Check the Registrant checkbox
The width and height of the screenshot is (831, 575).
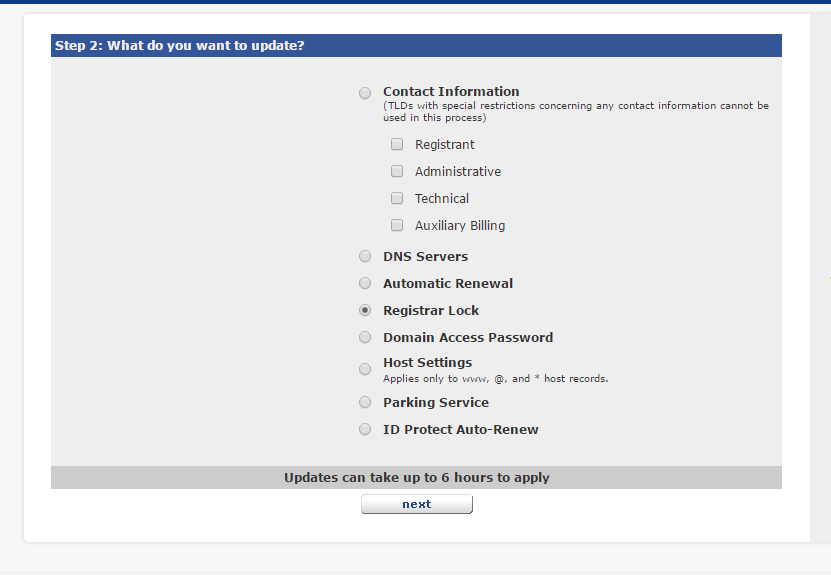tap(397, 144)
